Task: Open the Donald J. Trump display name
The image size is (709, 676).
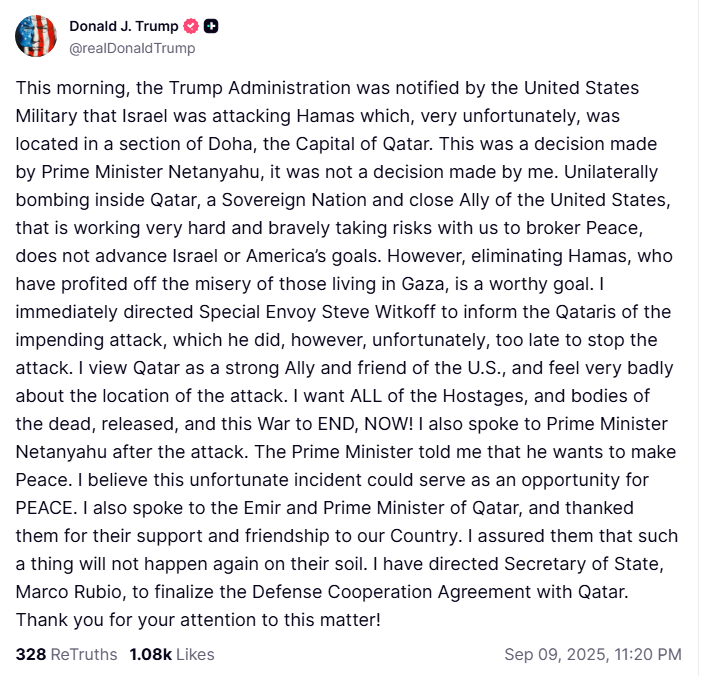Action: (x=123, y=26)
